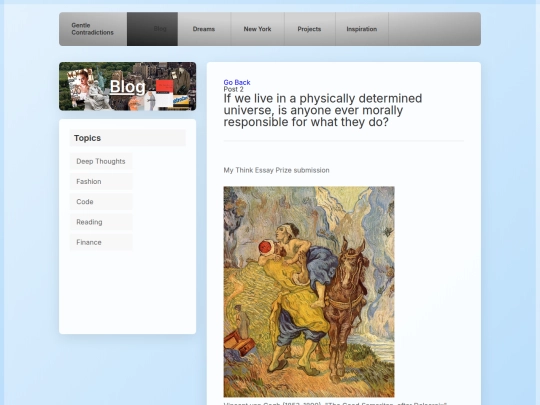Click the post title about determined universe
This screenshot has height=405, width=540.
323,110
